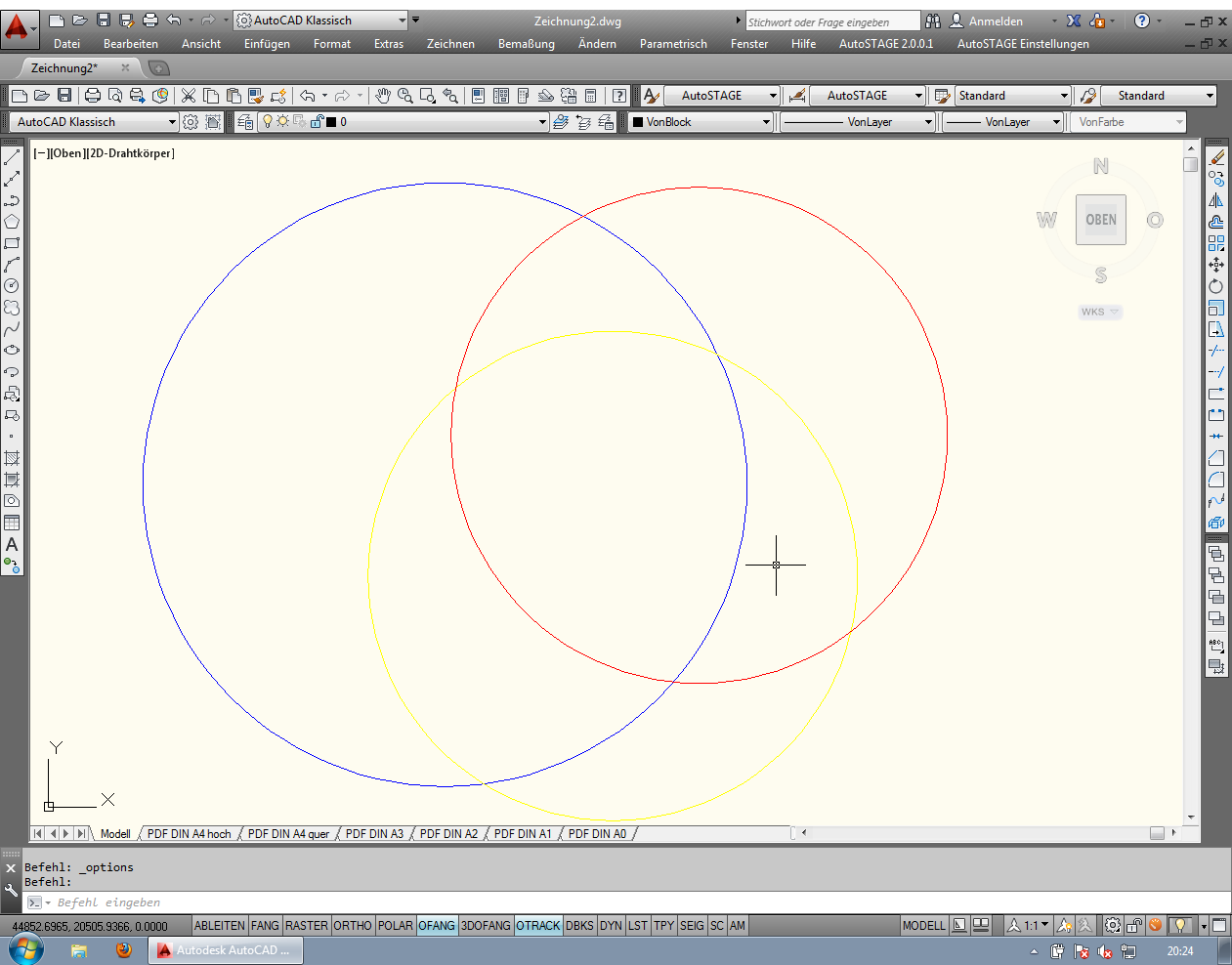The height and width of the screenshot is (965, 1232).
Task: Click the Anmelden sign-in button
Action: (995, 21)
